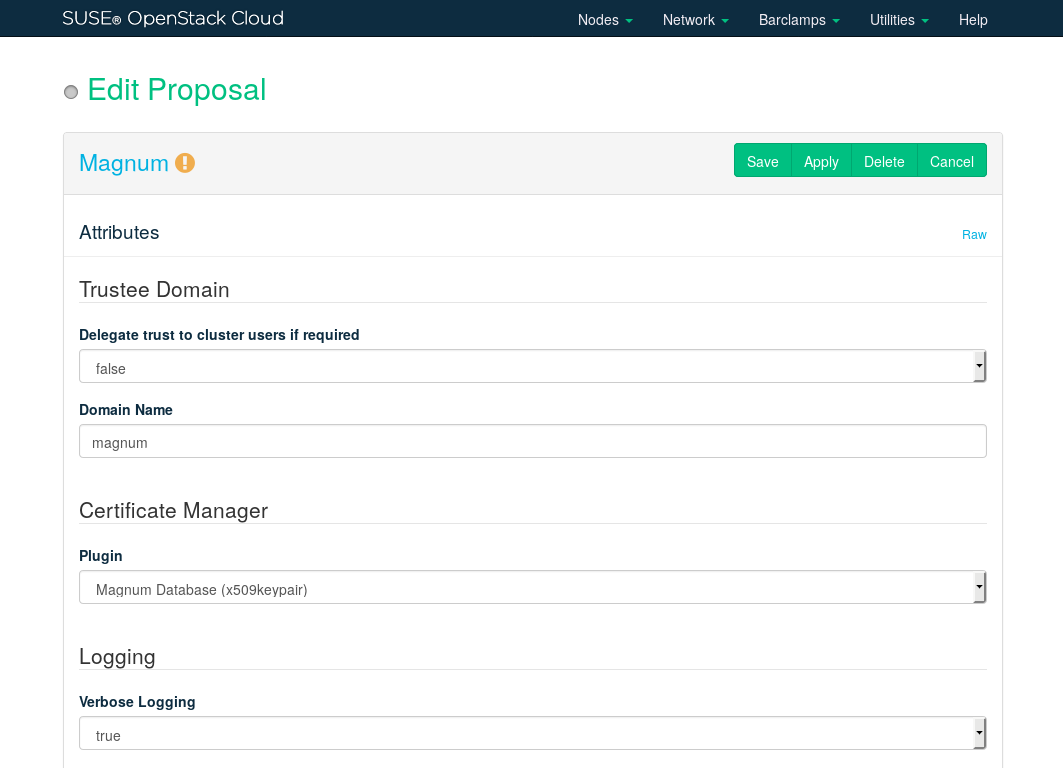Screen dimensions: 1063x768
Task: Open the Utilities dropdown menu
Action: tap(899, 20)
